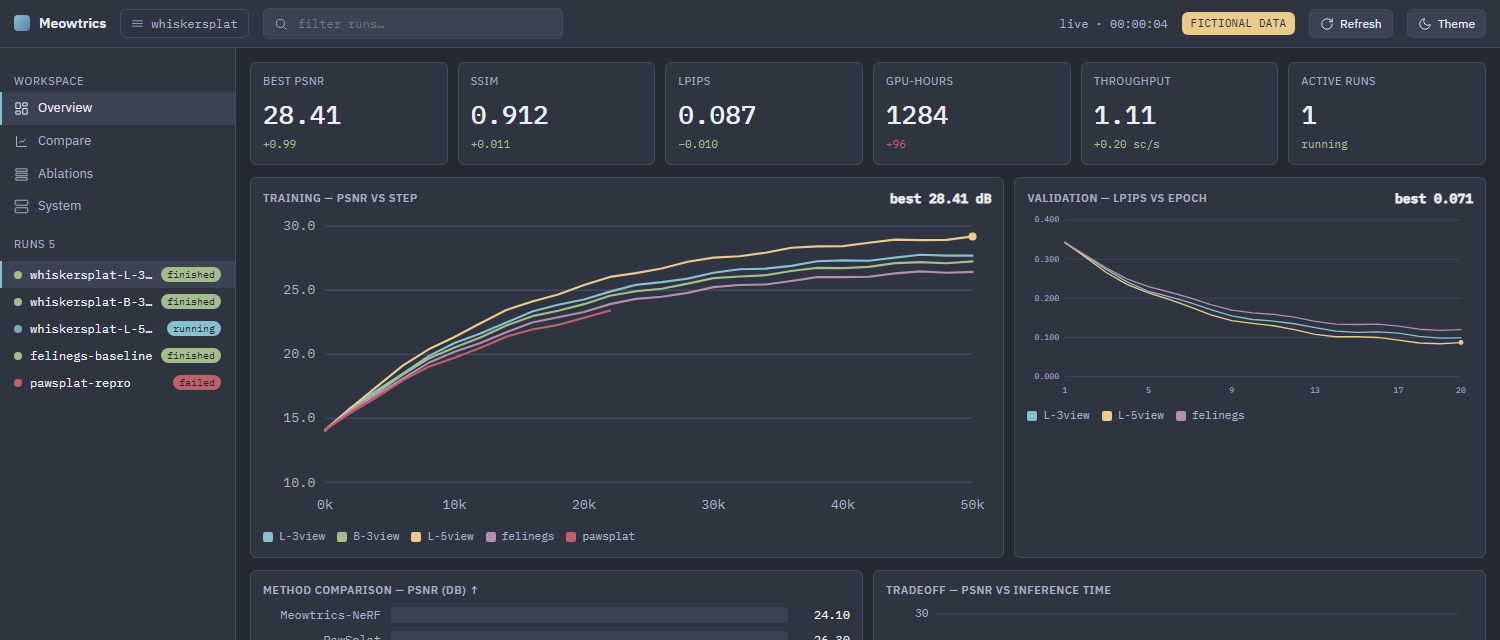Click the FICTIONAL DATA badge
This screenshot has height=640, width=1500.
[1238, 24]
